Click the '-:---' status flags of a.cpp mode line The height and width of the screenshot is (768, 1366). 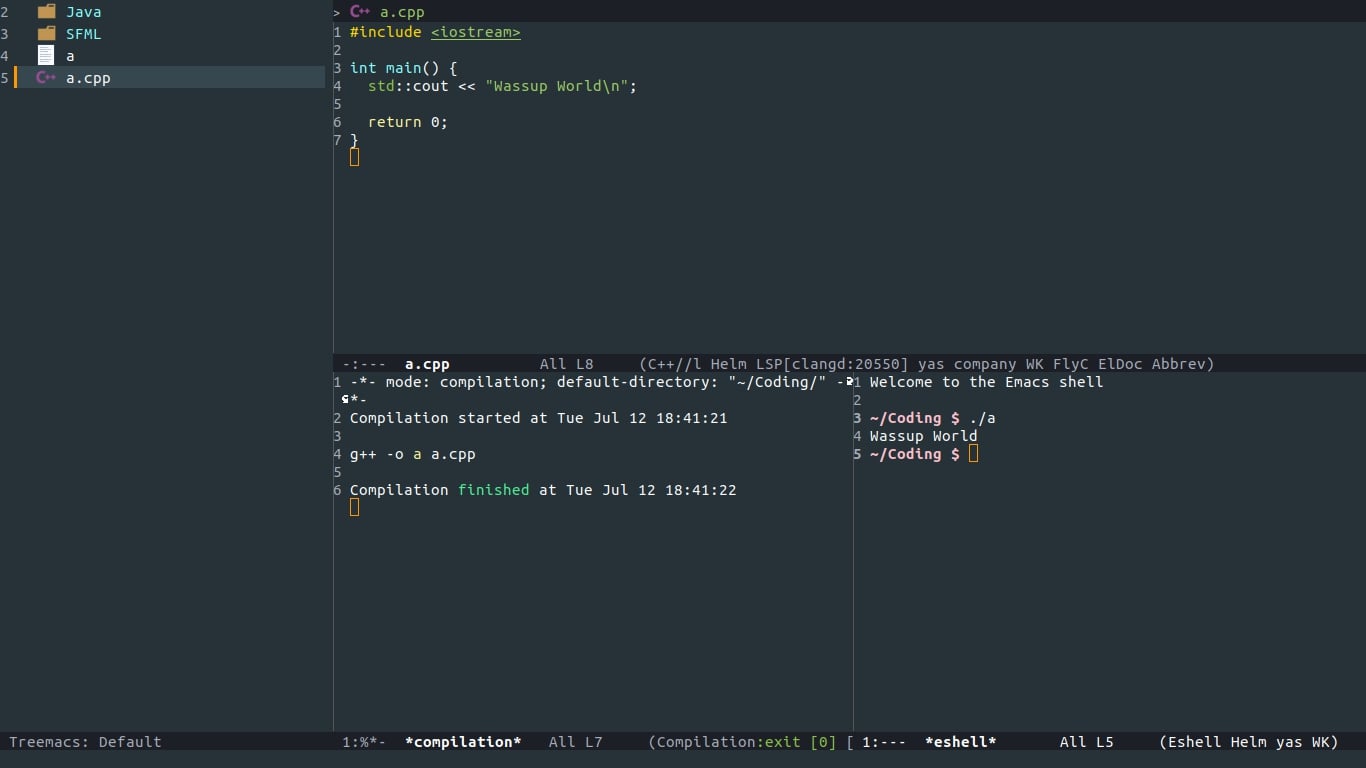[364, 364]
